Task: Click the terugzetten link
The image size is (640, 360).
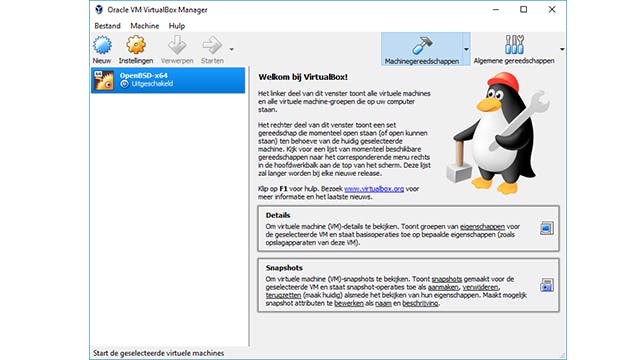Action: [x=283, y=295]
